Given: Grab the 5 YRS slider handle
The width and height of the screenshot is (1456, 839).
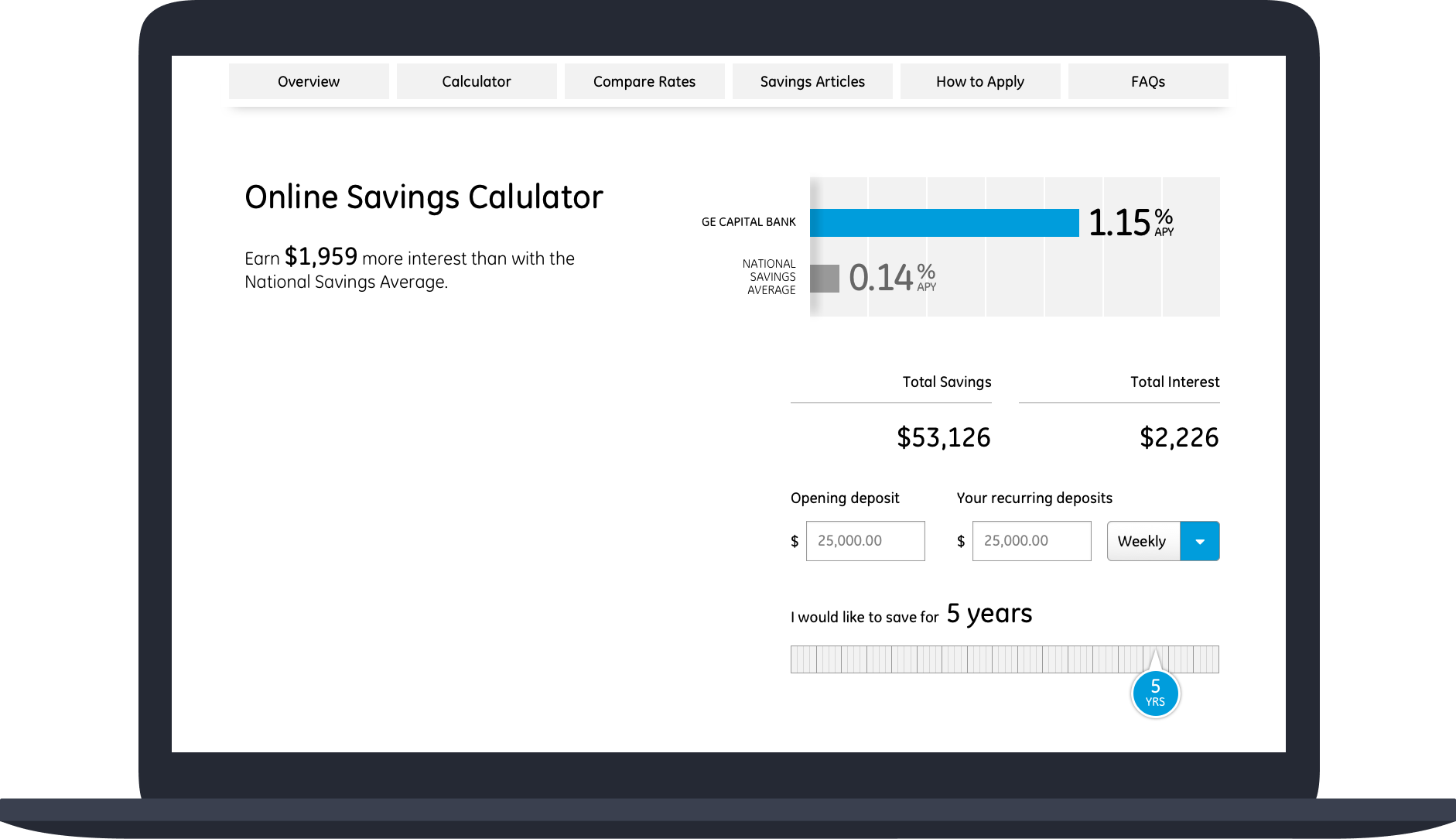Looking at the screenshot, I should tap(1155, 693).
